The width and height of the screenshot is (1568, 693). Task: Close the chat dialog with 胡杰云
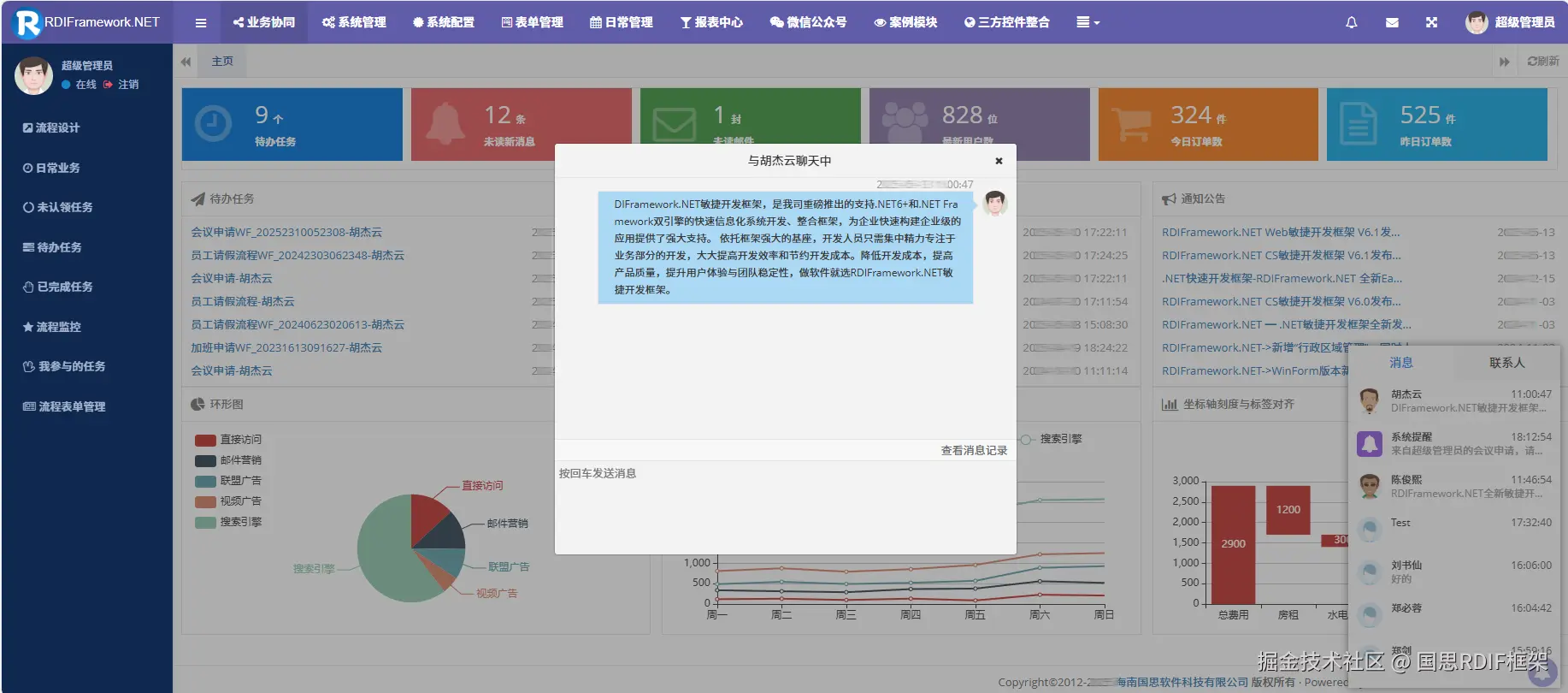pos(999,161)
